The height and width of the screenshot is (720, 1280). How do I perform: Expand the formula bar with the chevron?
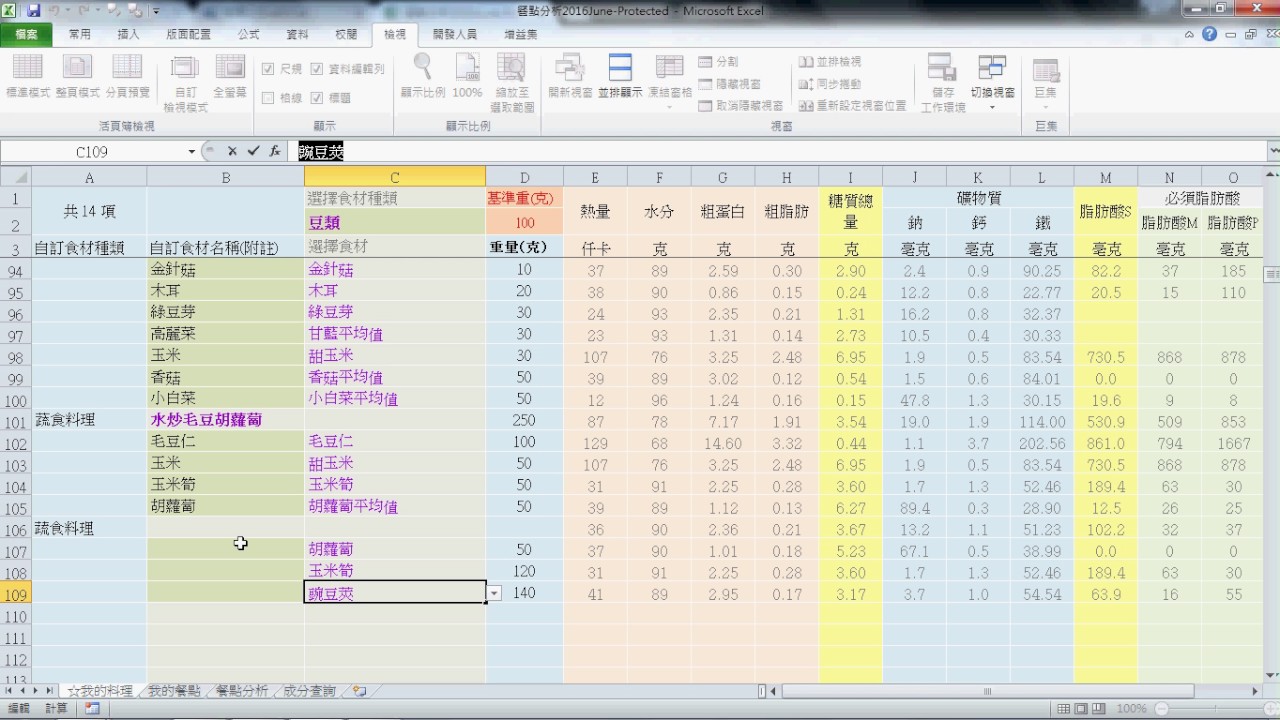click(1273, 151)
